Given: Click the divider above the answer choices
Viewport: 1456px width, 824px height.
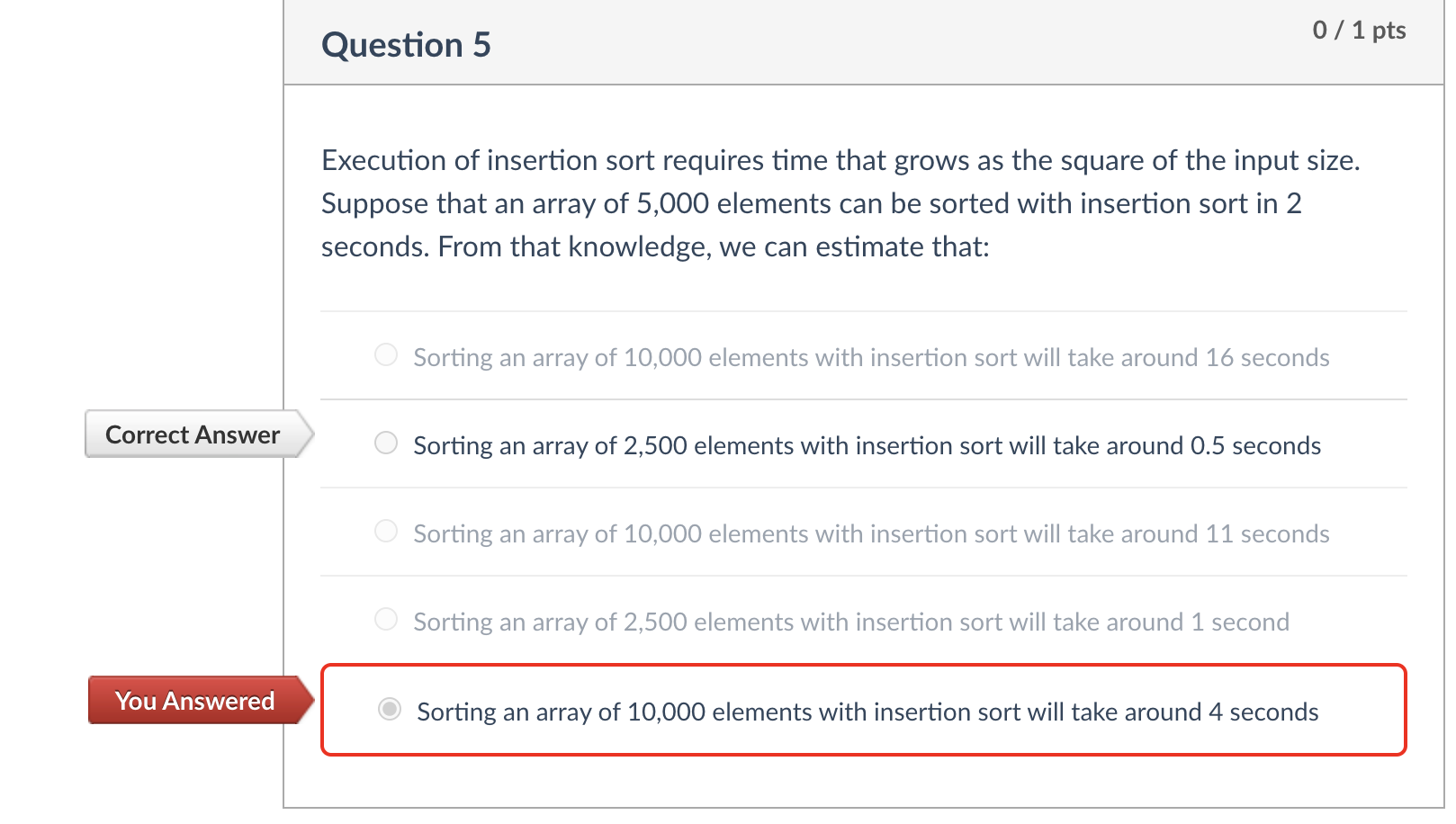Looking at the screenshot, I should click(x=864, y=311).
